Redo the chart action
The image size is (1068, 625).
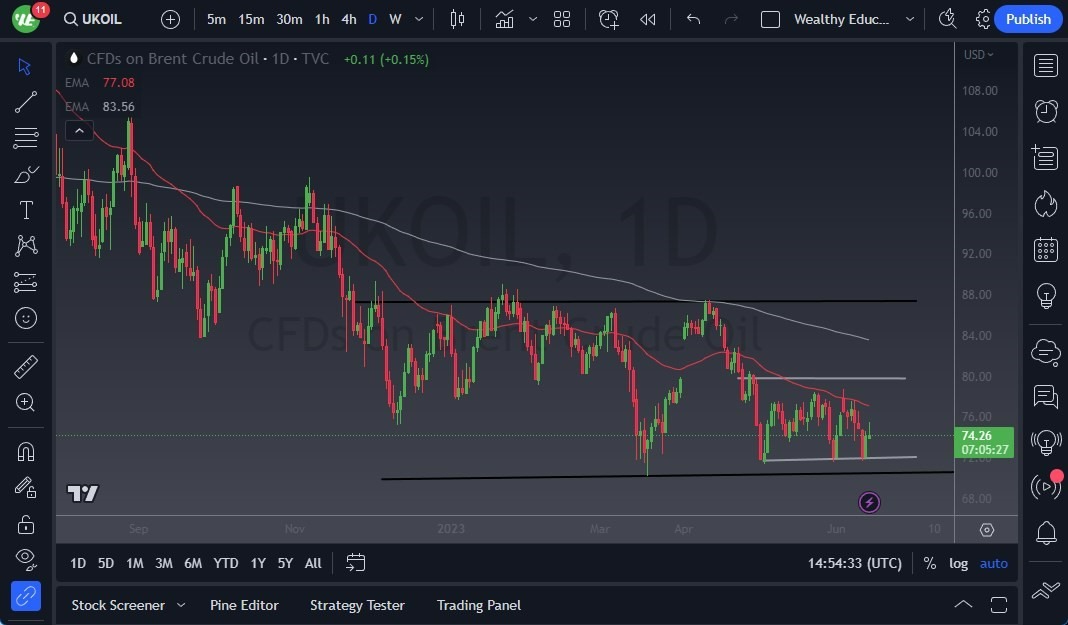(731, 19)
